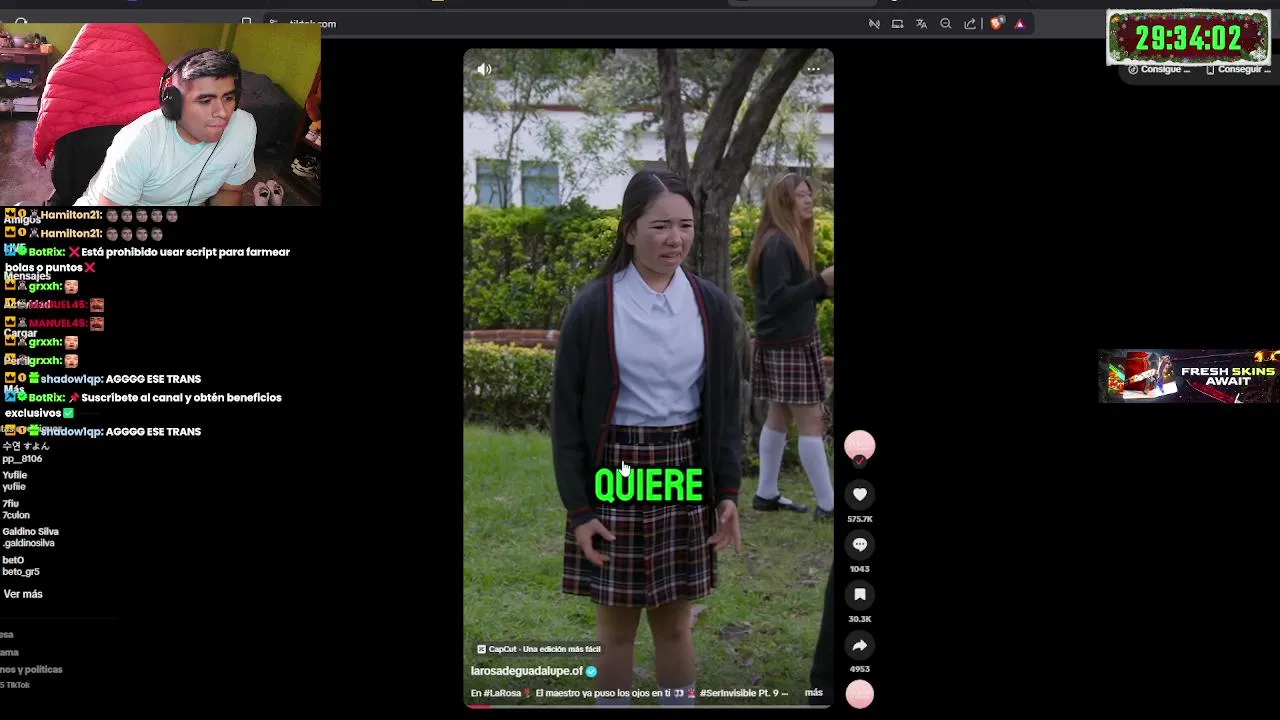Click the cast/install screen icon in address bar
Viewport: 1280px width, 720px height.
coord(897,23)
